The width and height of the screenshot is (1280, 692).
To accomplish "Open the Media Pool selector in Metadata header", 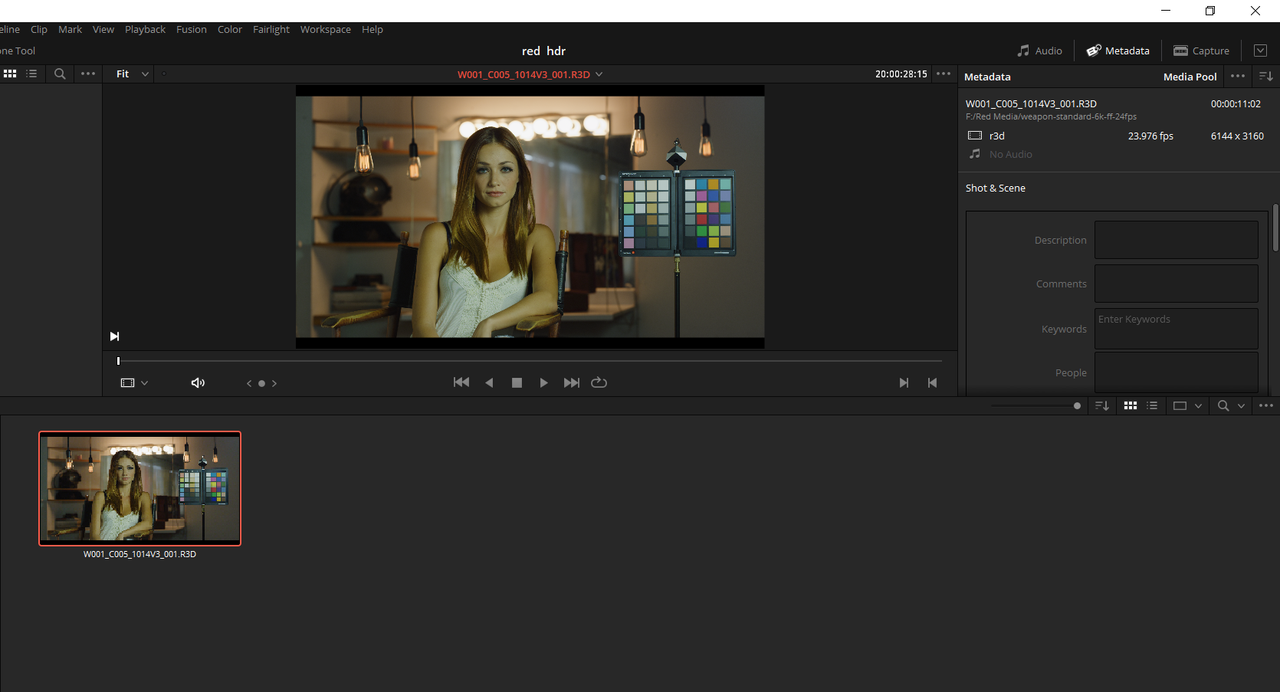I will 1190,77.
